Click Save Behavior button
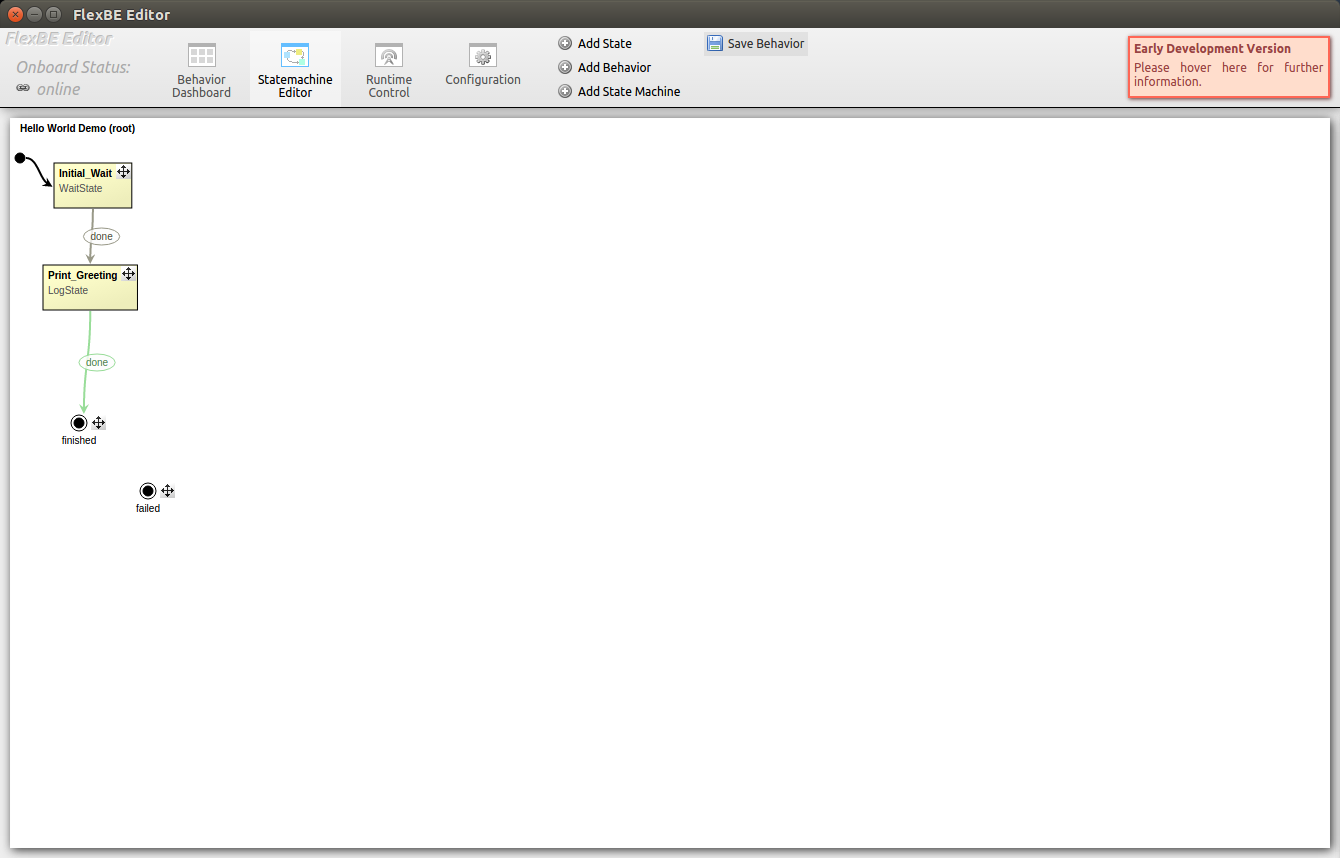1340x858 pixels. (x=755, y=43)
